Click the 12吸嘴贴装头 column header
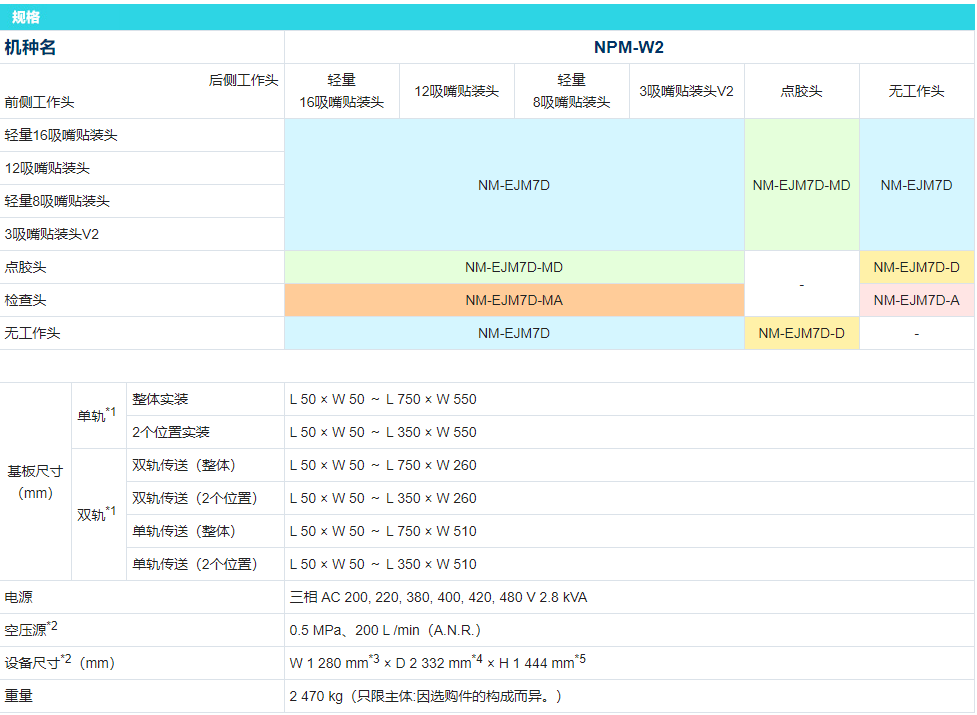 click(x=456, y=91)
